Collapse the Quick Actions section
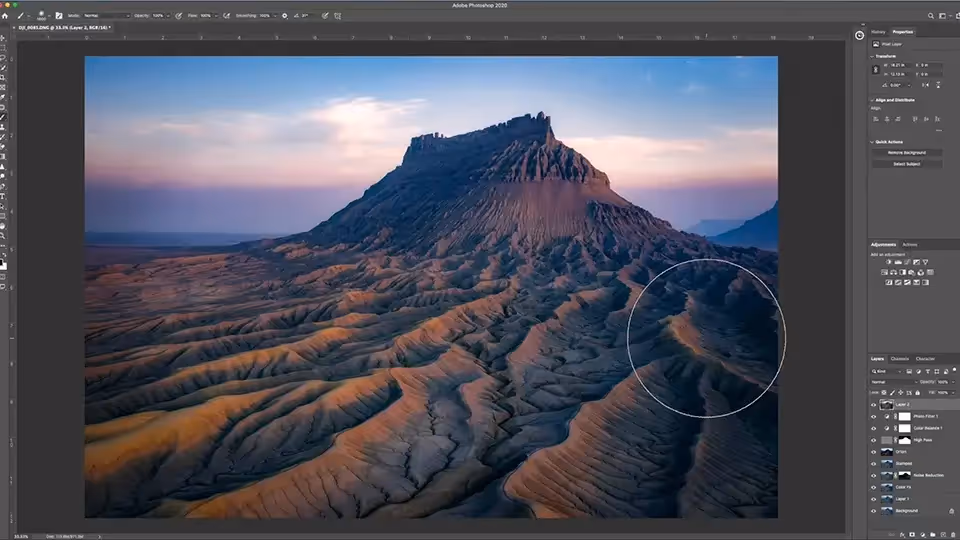 click(871, 141)
